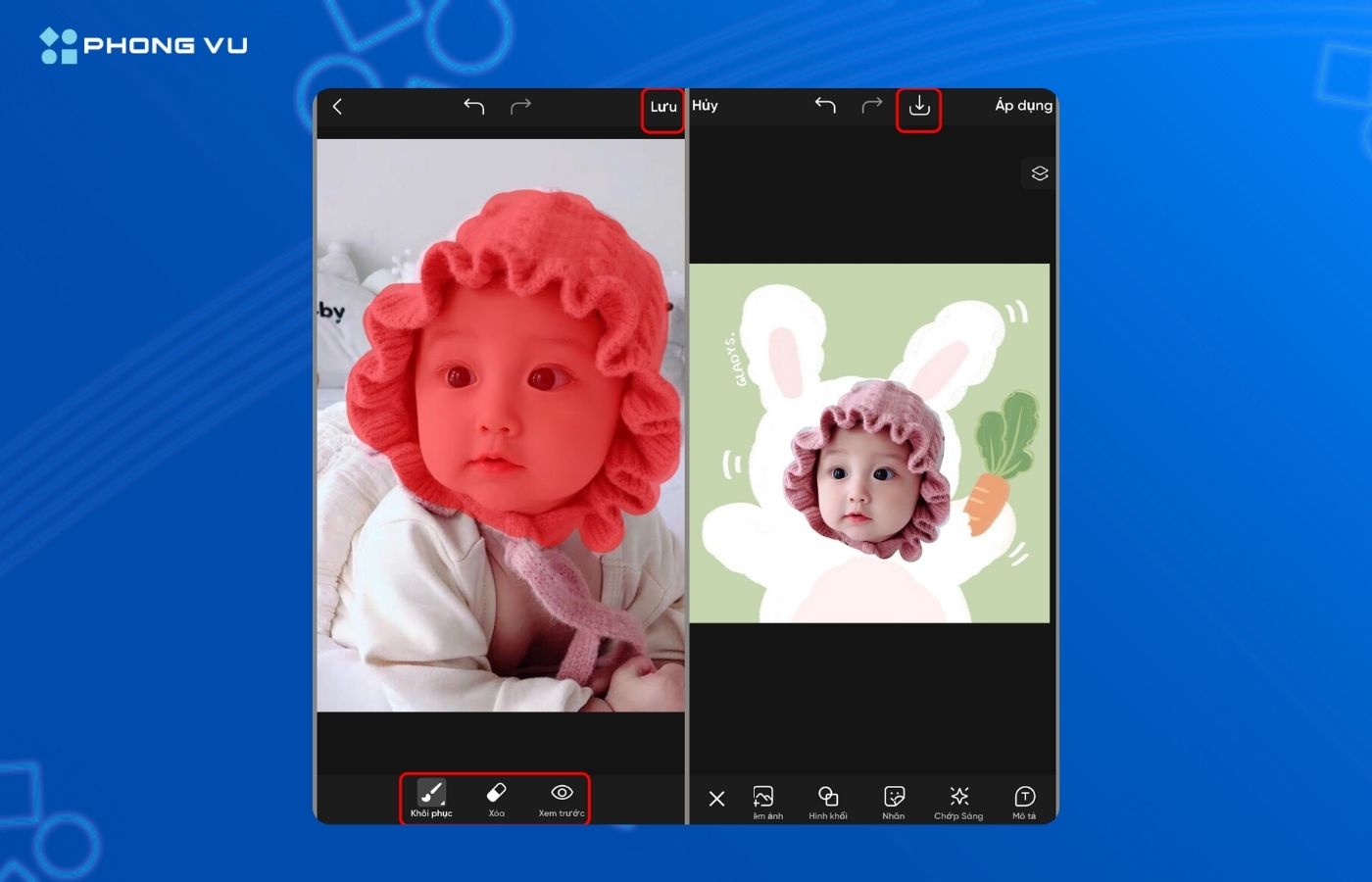Redo the change in the cutout editor
This screenshot has width=1372, height=882.
[520, 106]
